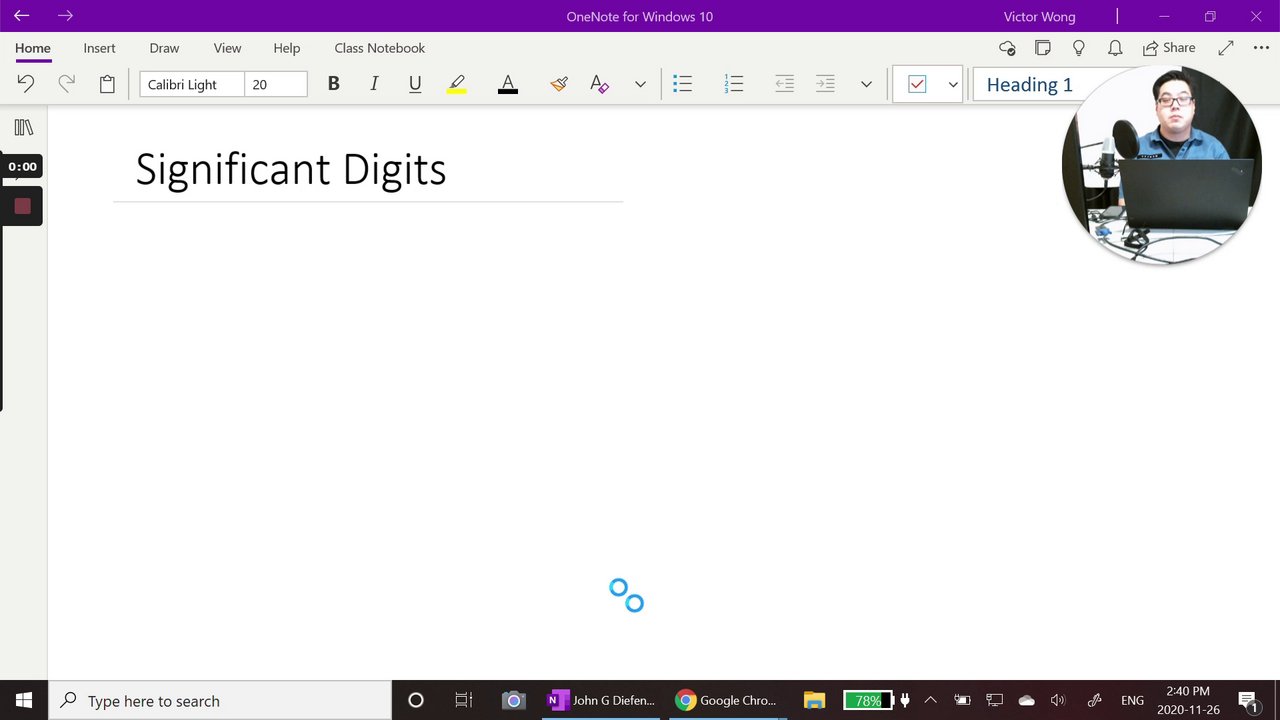The image size is (1280, 720).
Task: Add a To Do checkbox tag
Action: coord(917,85)
